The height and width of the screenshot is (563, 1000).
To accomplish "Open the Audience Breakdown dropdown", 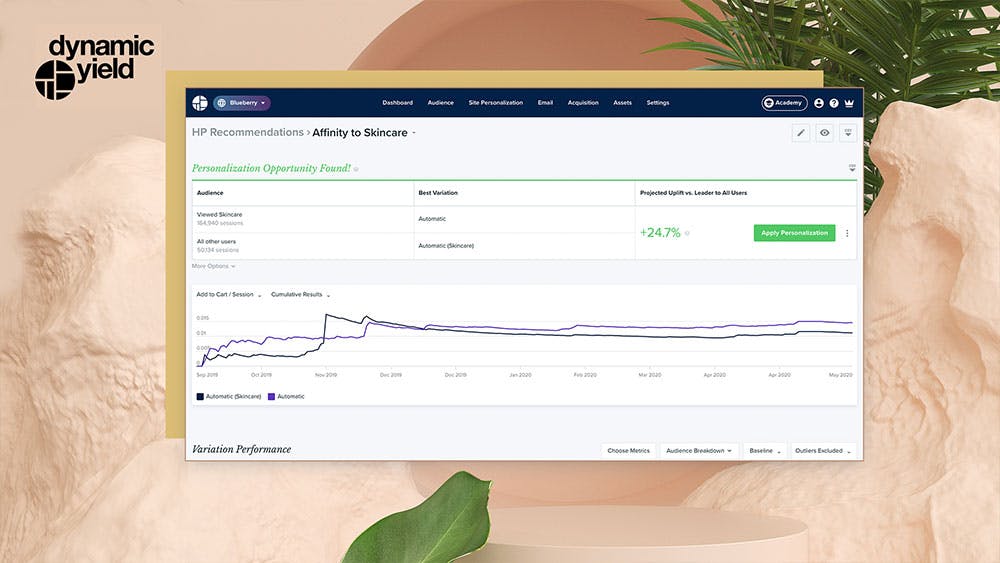I will (x=699, y=451).
